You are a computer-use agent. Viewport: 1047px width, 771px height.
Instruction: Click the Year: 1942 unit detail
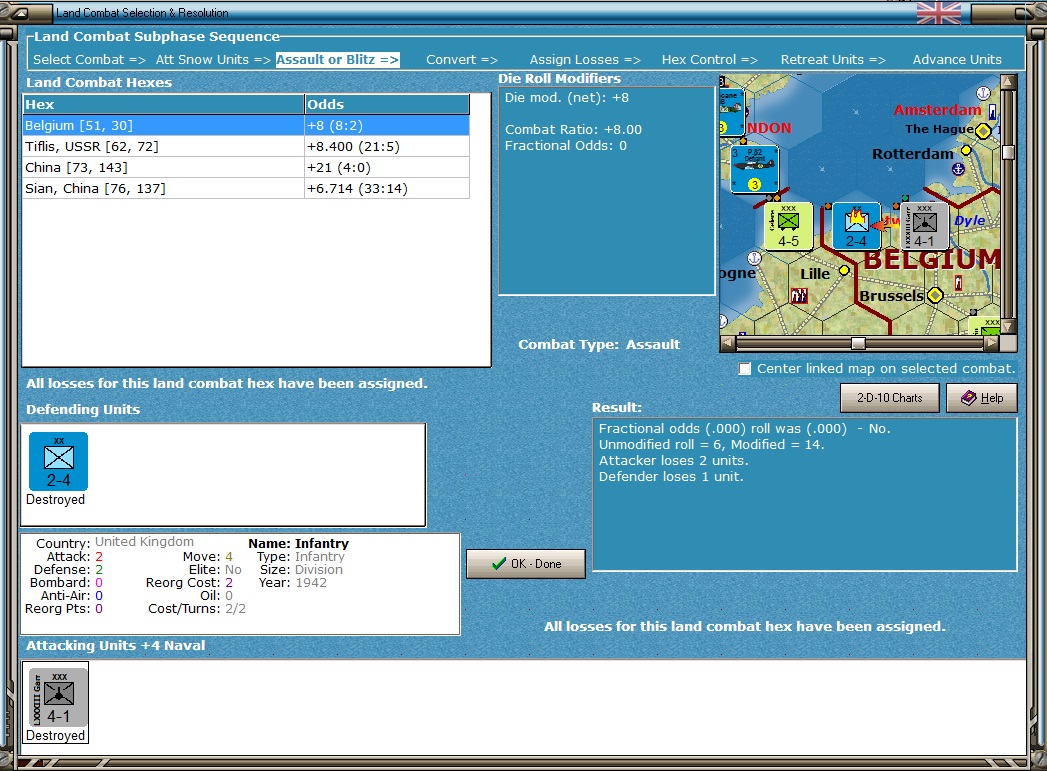click(x=292, y=583)
